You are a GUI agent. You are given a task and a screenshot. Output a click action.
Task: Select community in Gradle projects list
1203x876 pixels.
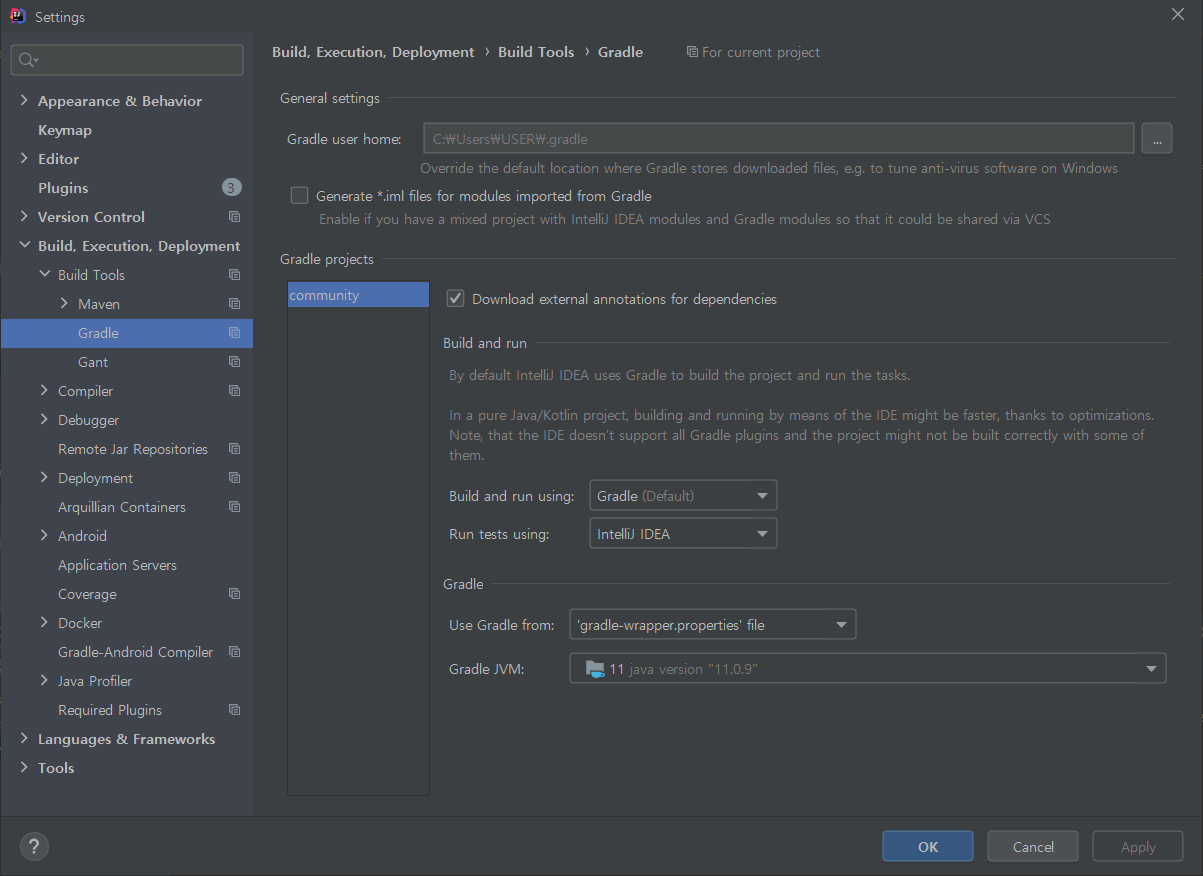tap(358, 295)
